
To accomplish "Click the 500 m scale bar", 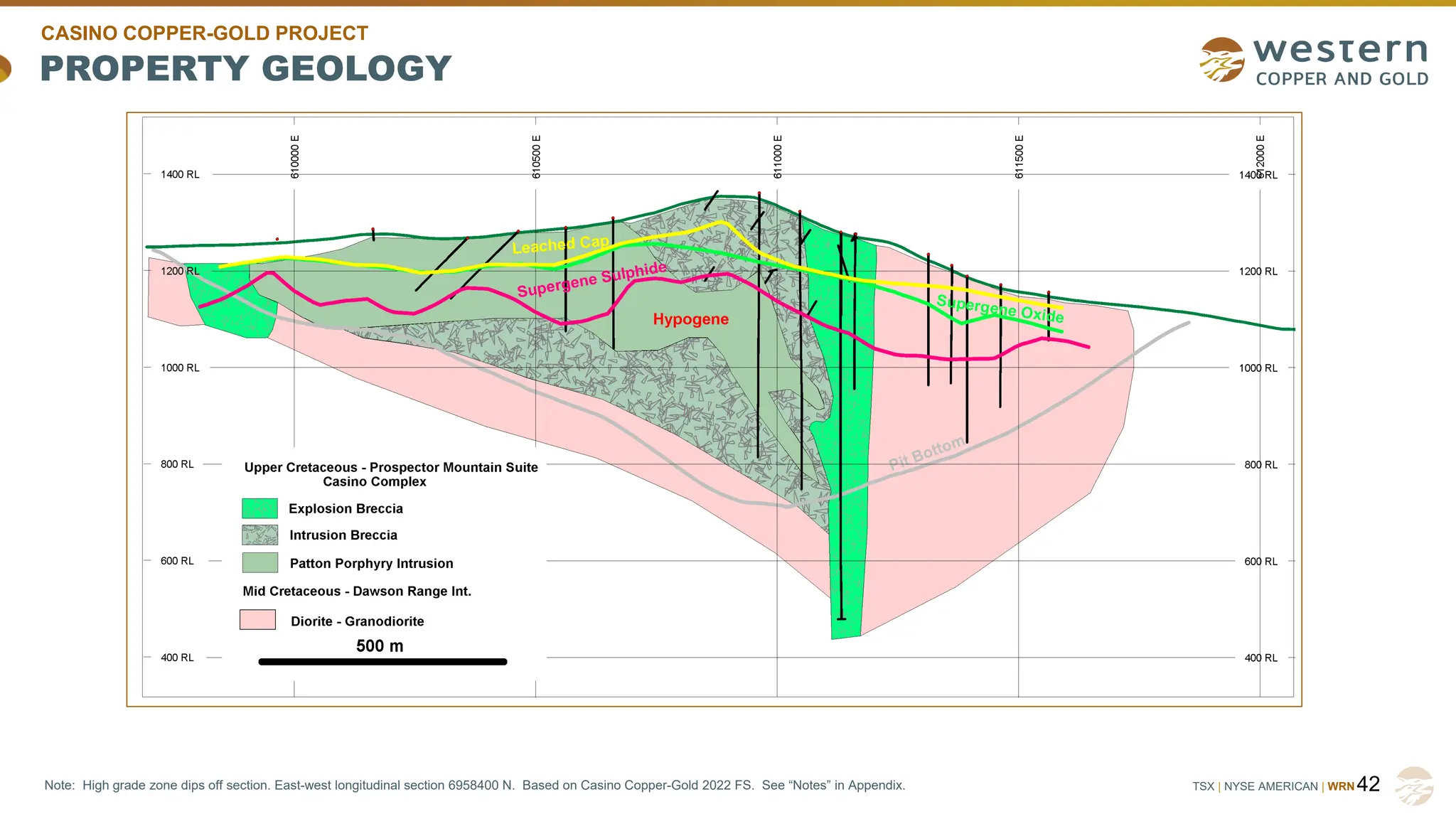I will coord(382,662).
